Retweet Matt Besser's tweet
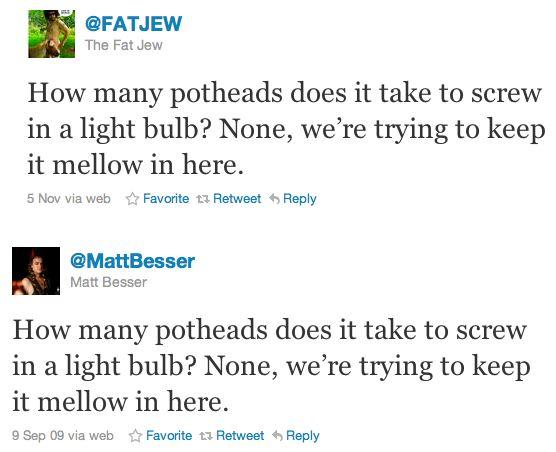556x452 pixels. pos(232,436)
